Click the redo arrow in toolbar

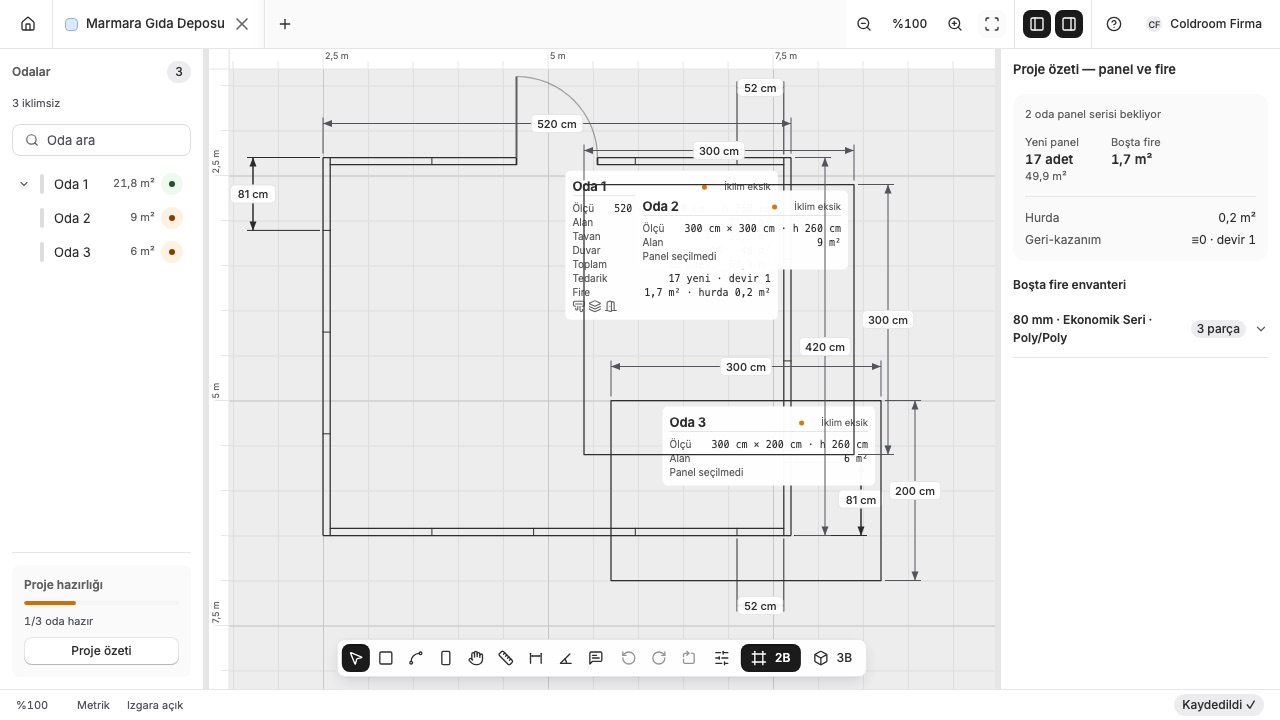coord(659,658)
